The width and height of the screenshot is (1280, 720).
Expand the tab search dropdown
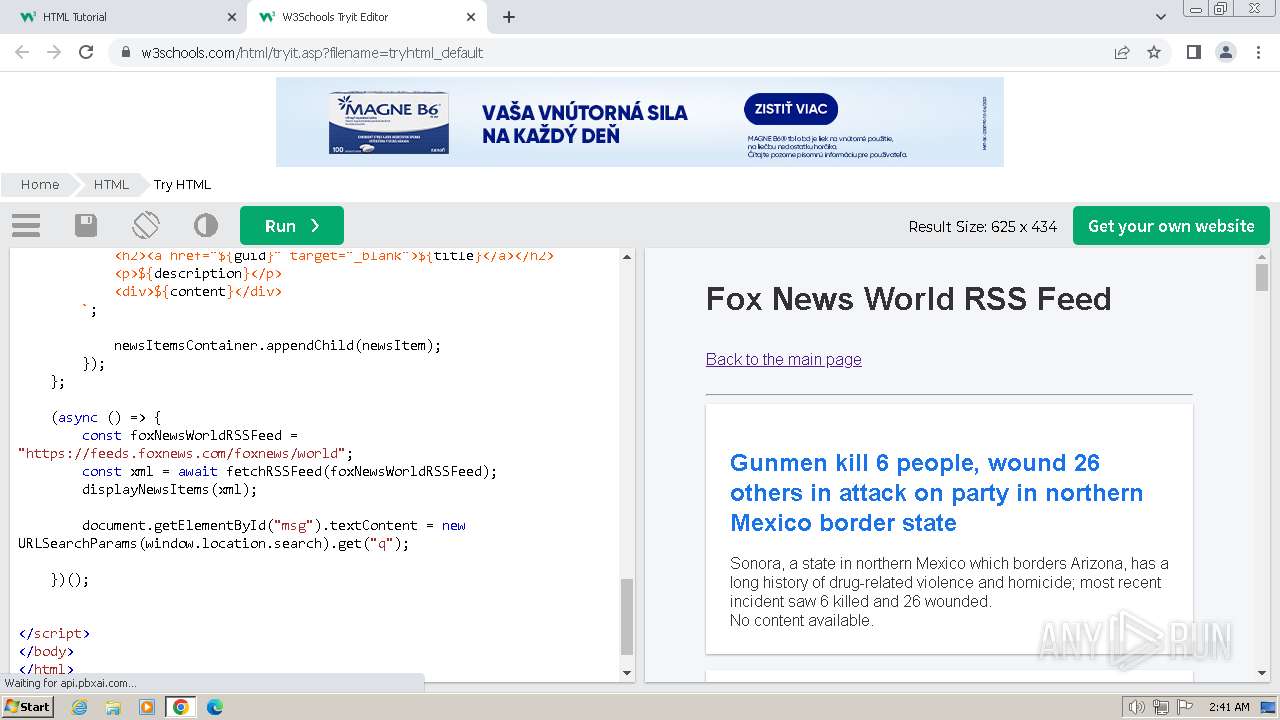tap(1161, 17)
